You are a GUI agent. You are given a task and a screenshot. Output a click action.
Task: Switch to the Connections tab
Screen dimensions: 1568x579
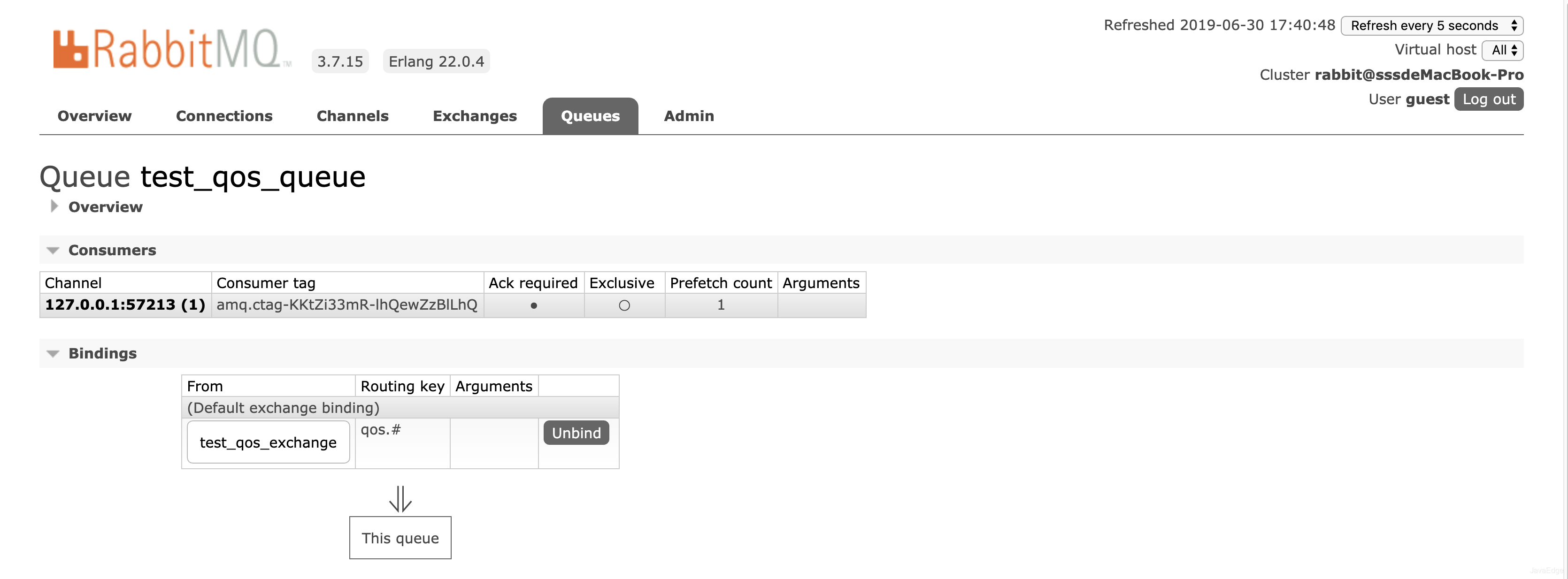point(224,115)
